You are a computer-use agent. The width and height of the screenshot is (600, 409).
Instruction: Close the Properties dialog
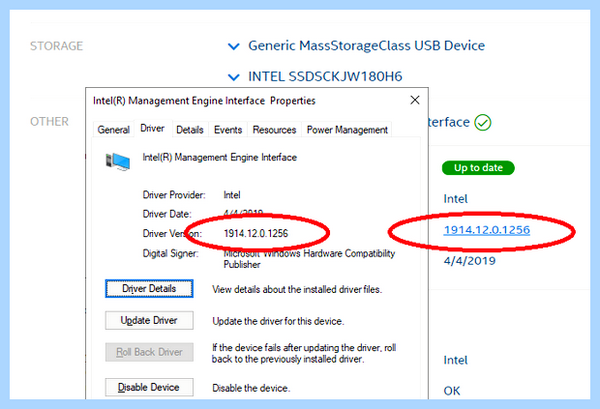click(x=415, y=100)
